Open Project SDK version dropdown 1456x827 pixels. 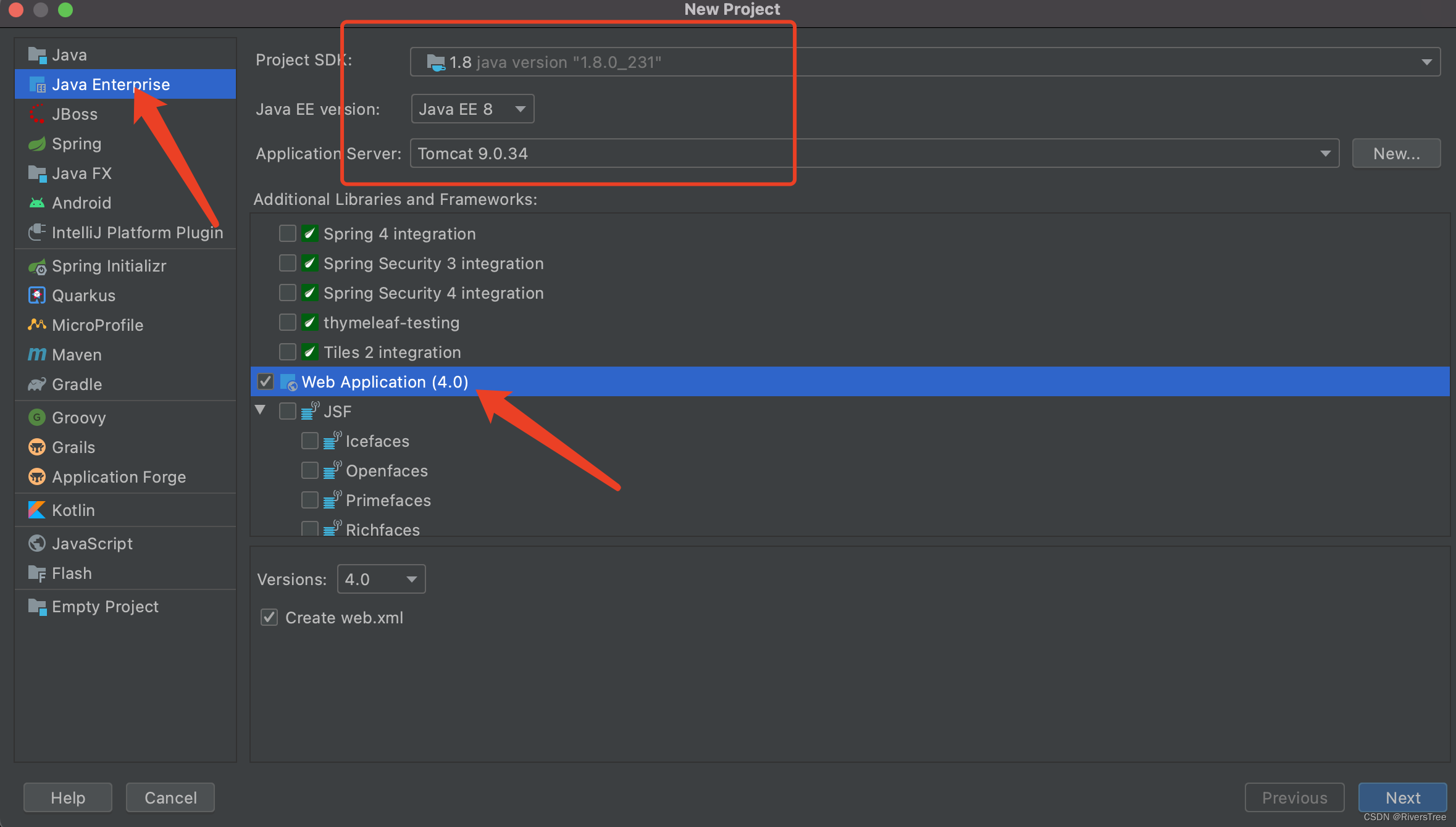(x=1426, y=62)
